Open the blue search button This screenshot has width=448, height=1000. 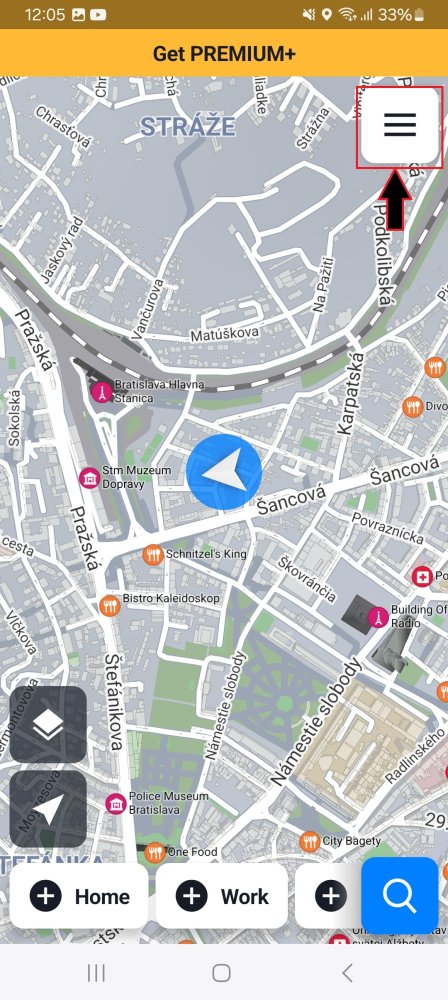399,895
